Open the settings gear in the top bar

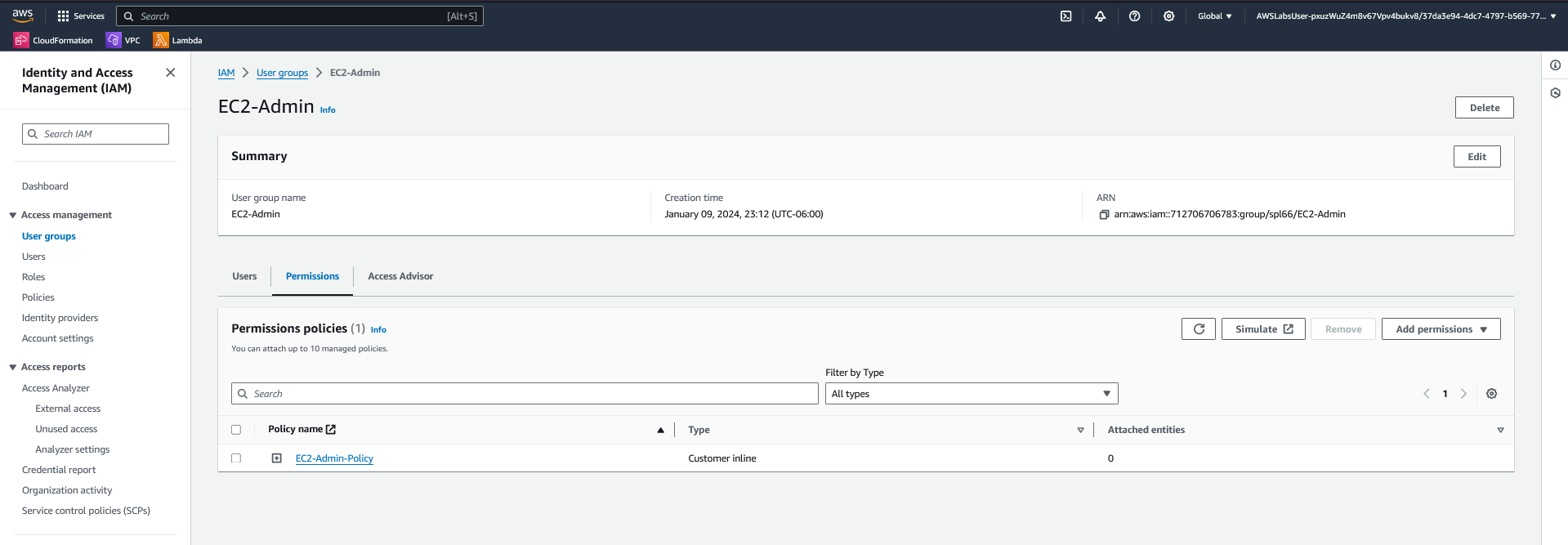[x=1168, y=16]
